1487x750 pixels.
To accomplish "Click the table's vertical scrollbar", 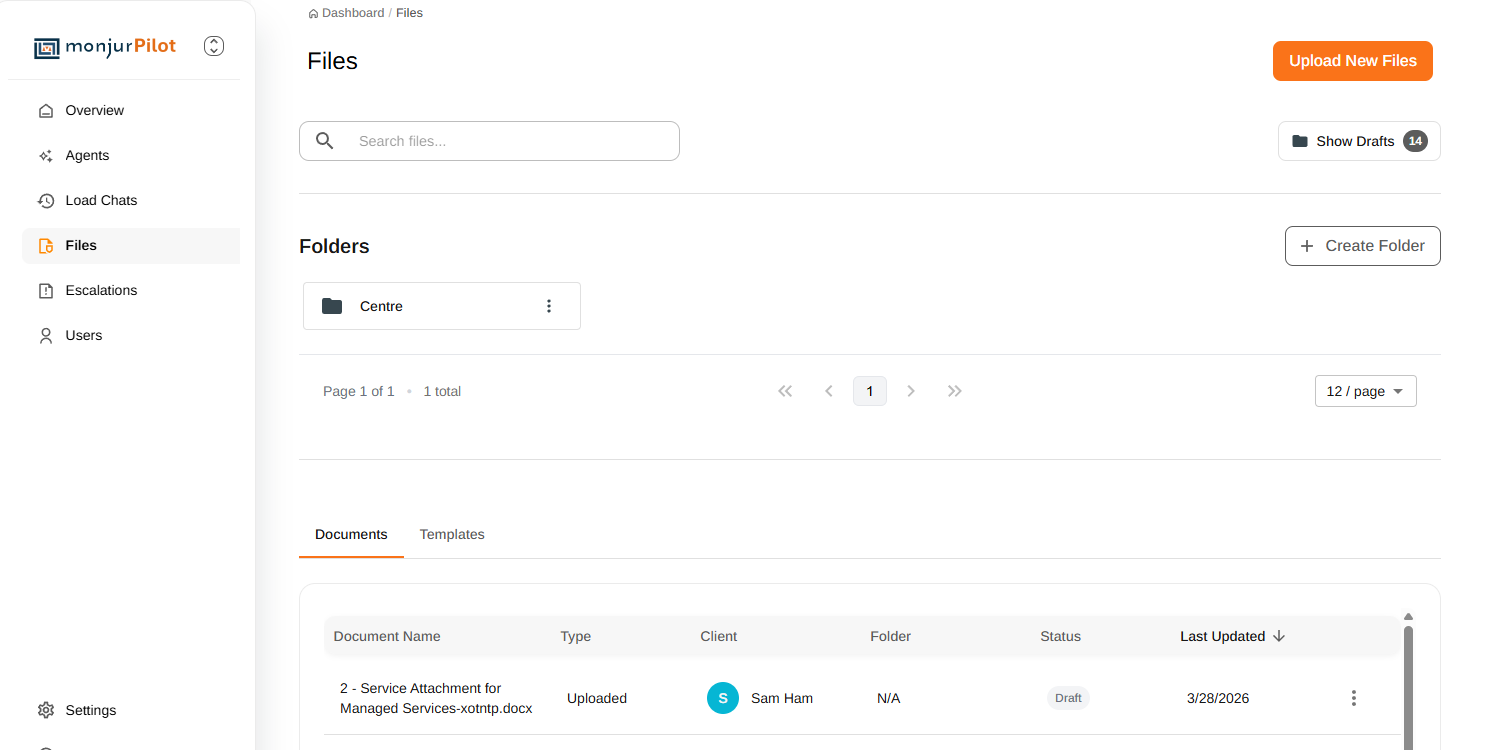I will tap(1408, 688).
